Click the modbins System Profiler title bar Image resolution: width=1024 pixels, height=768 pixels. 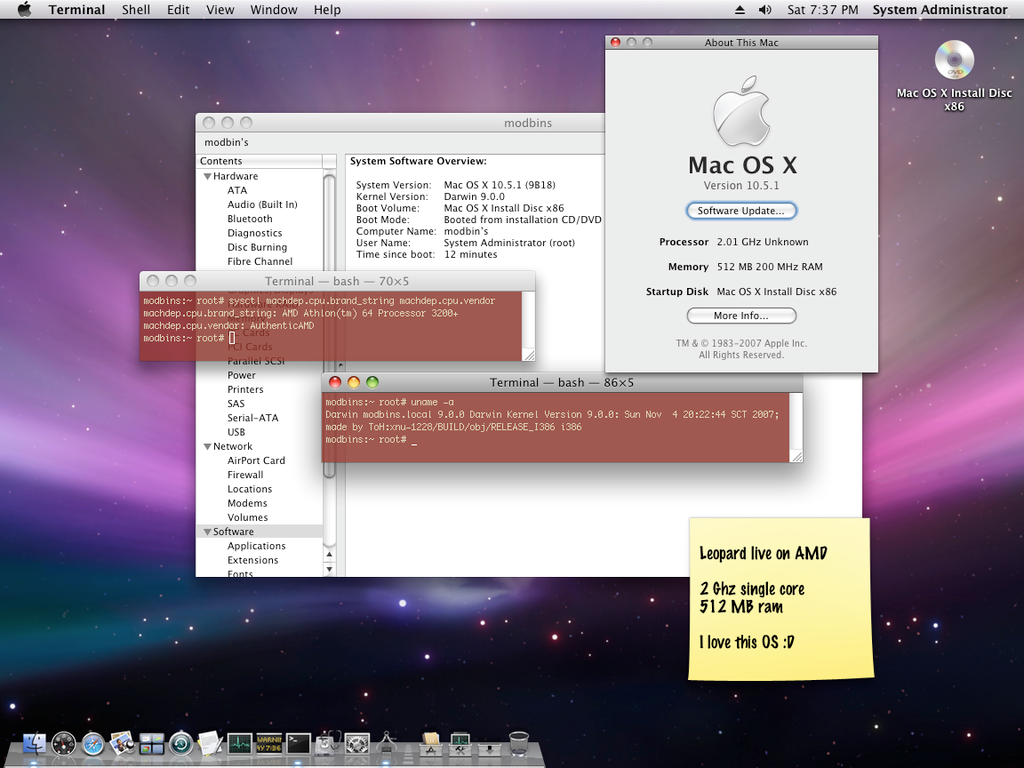coord(400,123)
